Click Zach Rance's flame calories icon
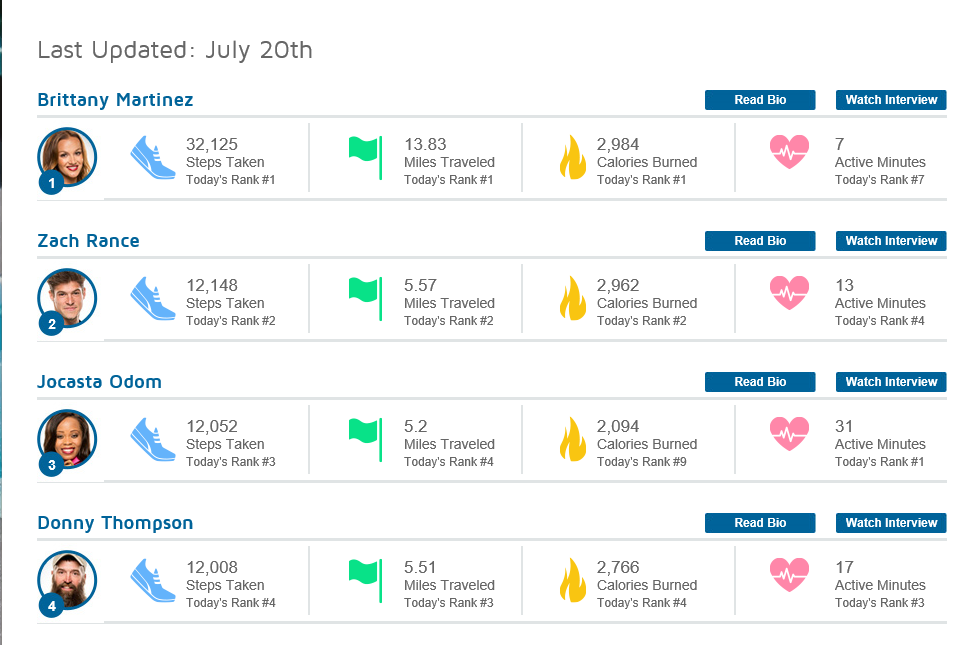Viewport: 959px width, 645px height. pos(572,298)
